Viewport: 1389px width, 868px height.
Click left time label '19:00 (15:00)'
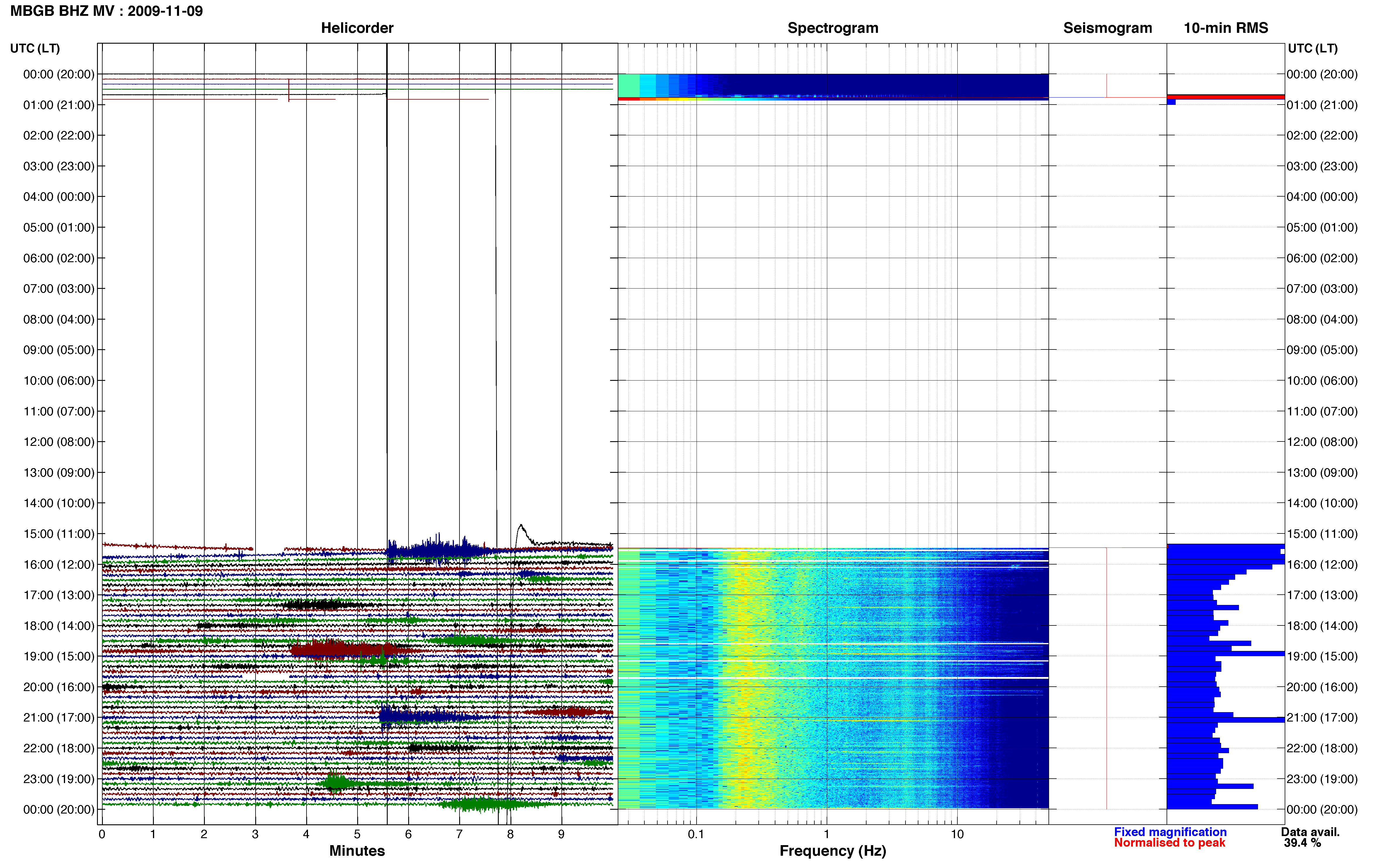tap(59, 656)
